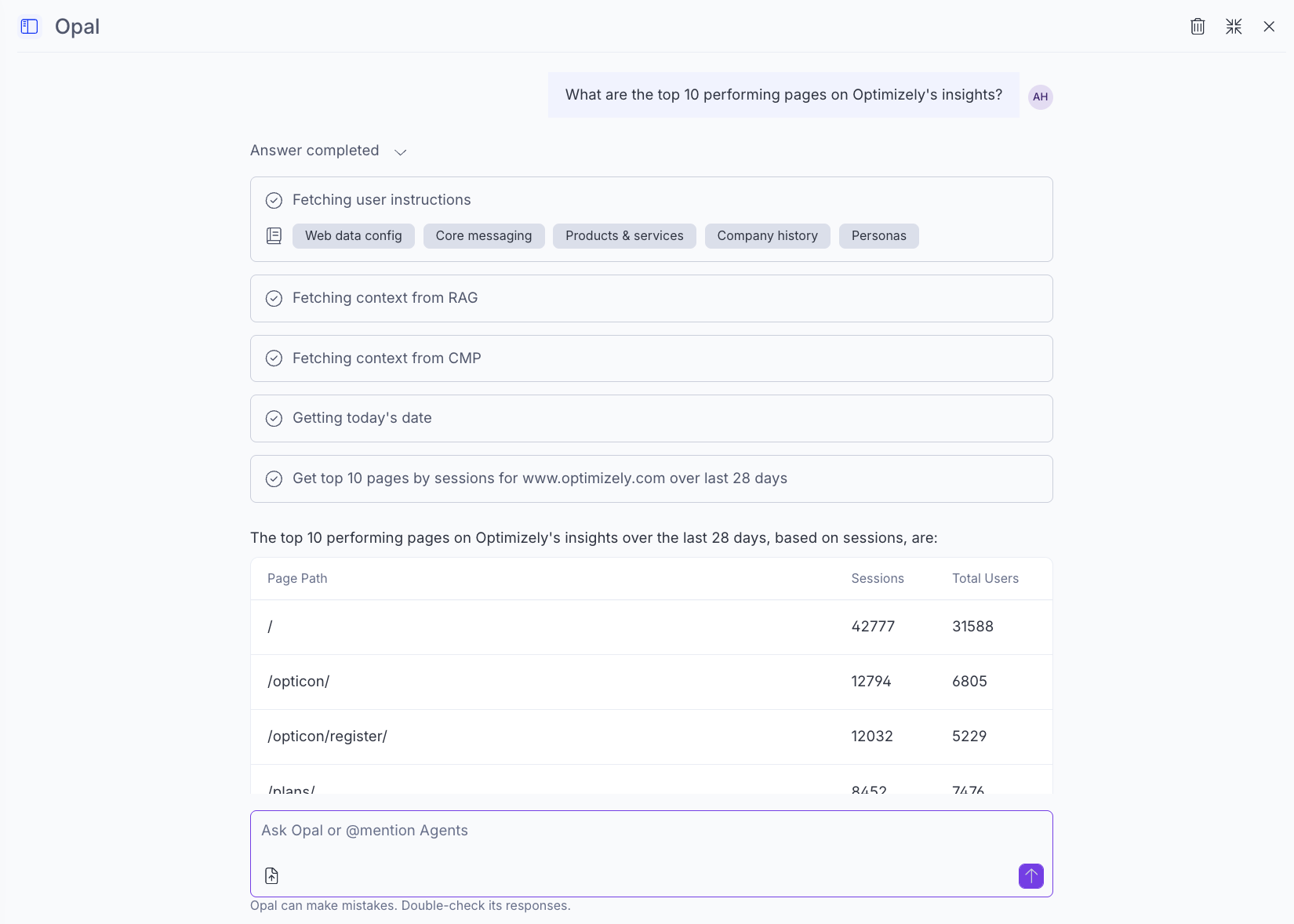The image size is (1294, 924).
Task: Select total users value 5229
Action: [x=970, y=737]
